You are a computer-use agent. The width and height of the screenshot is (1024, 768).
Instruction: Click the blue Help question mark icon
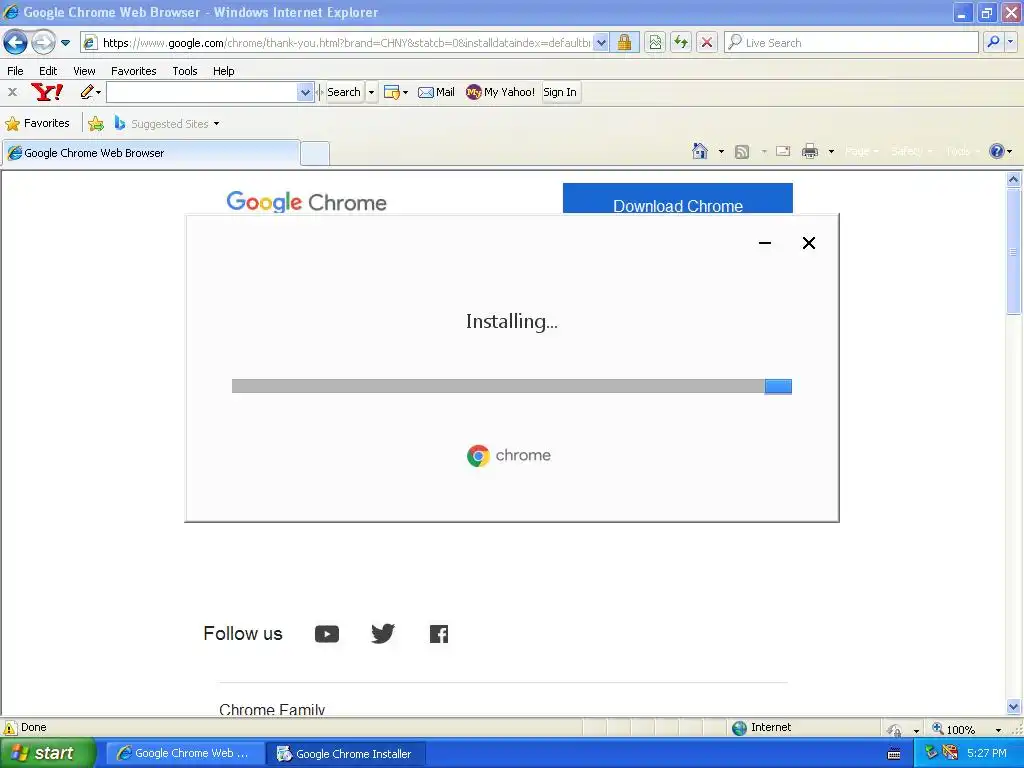click(x=996, y=152)
